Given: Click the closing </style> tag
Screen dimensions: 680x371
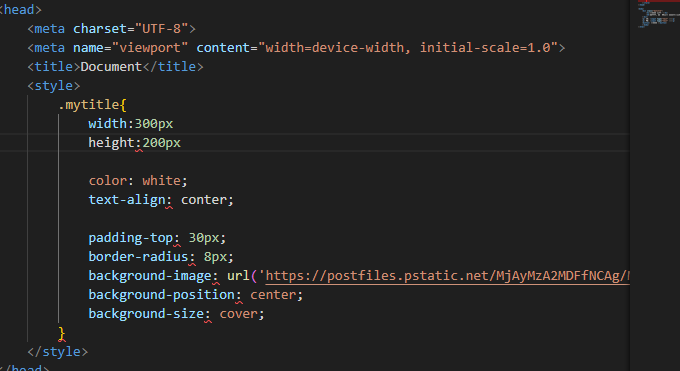Looking at the screenshot, I should (x=58, y=352).
